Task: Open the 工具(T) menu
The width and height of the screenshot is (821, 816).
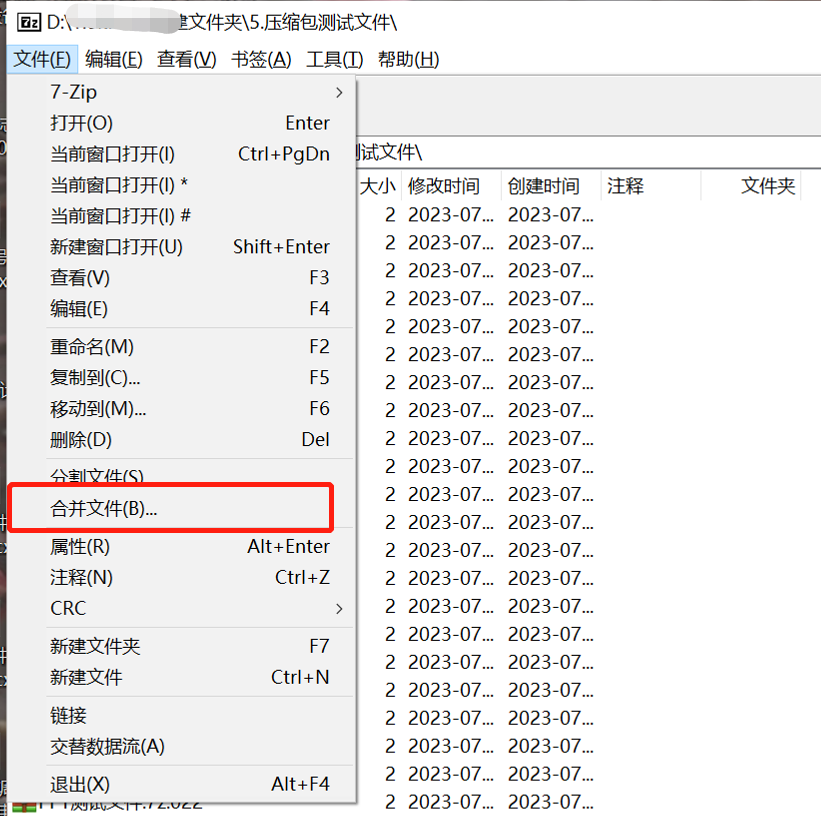Action: point(335,59)
